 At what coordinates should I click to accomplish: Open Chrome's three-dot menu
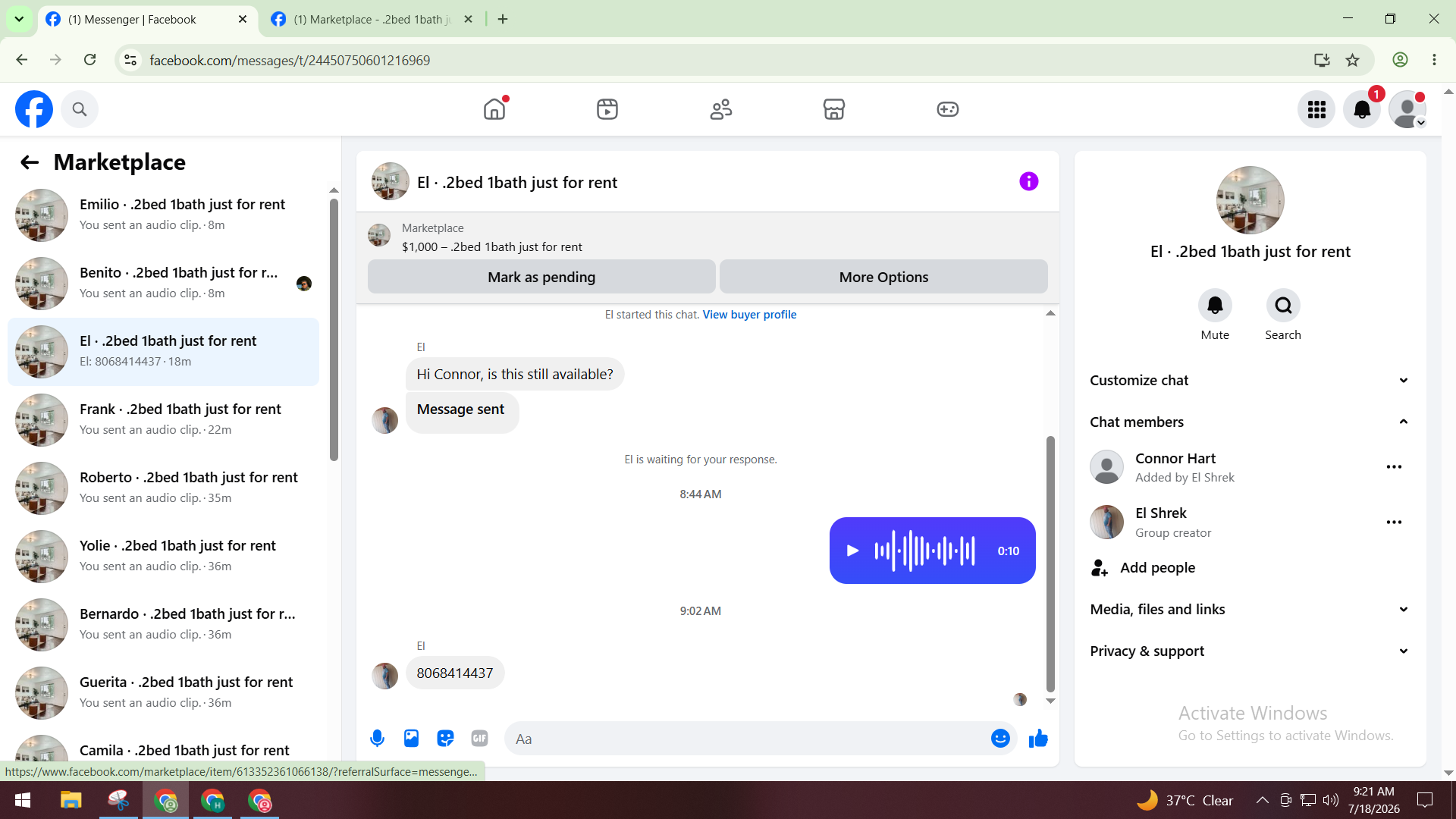click(1434, 60)
